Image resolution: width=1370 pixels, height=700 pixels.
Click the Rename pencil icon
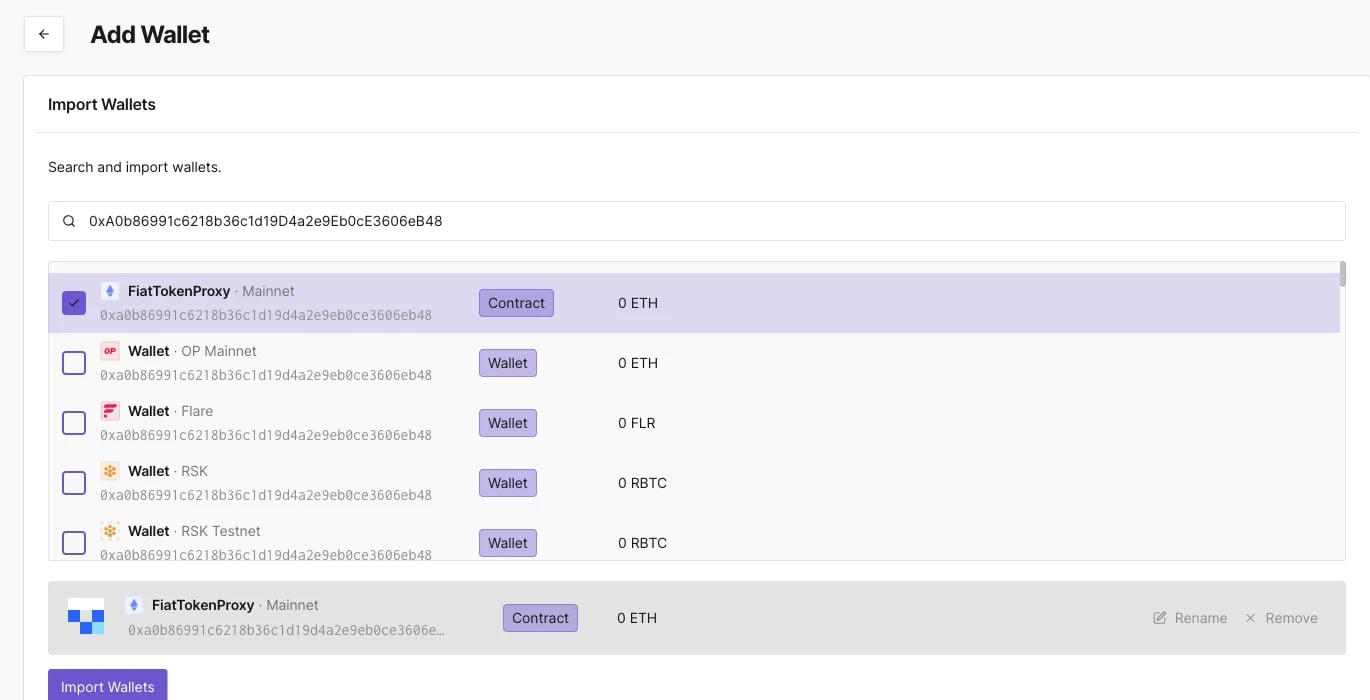pos(1160,618)
